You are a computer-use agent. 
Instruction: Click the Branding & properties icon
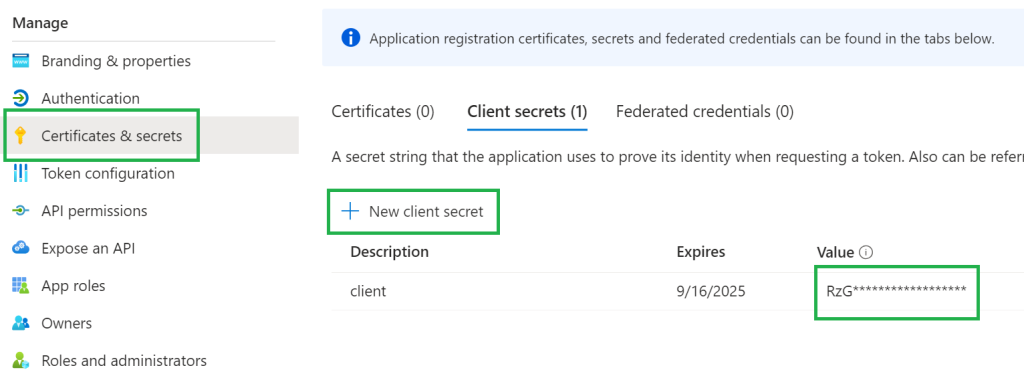click(21, 61)
